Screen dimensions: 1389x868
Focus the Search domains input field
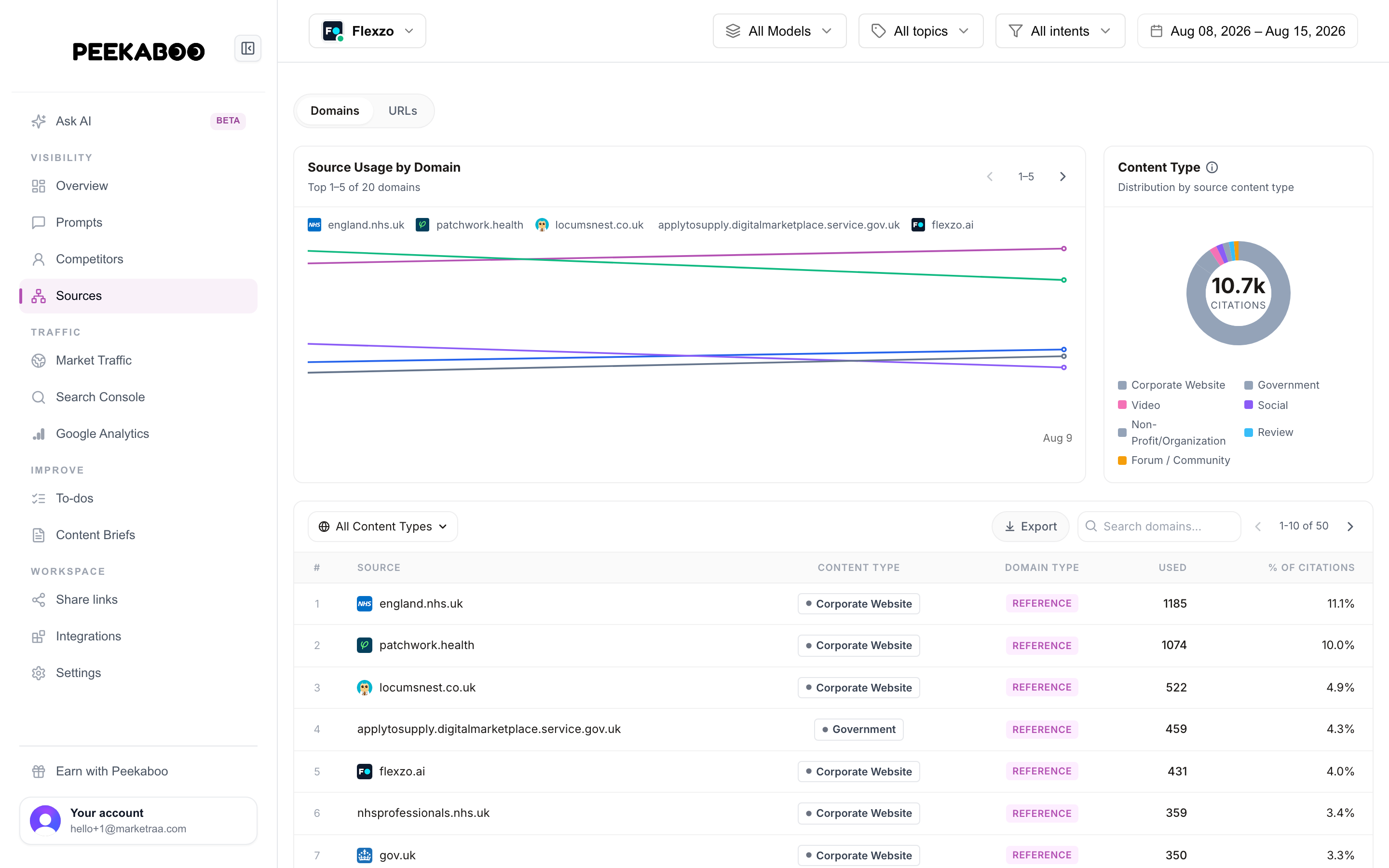[1159, 527]
